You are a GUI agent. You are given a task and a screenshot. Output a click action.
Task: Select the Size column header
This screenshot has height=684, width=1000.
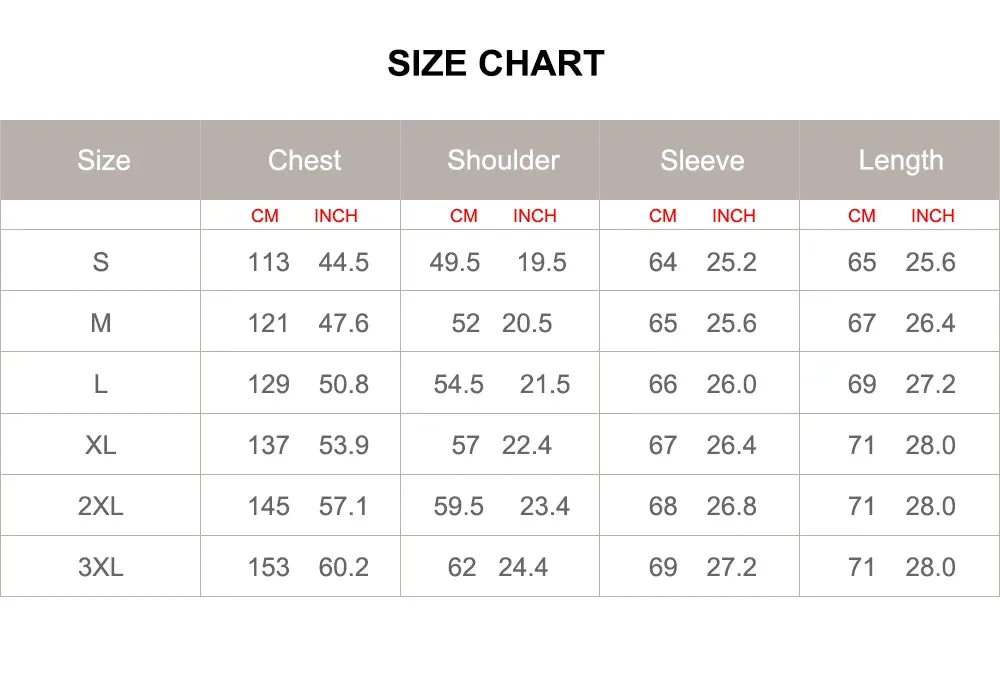pos(104,160)
